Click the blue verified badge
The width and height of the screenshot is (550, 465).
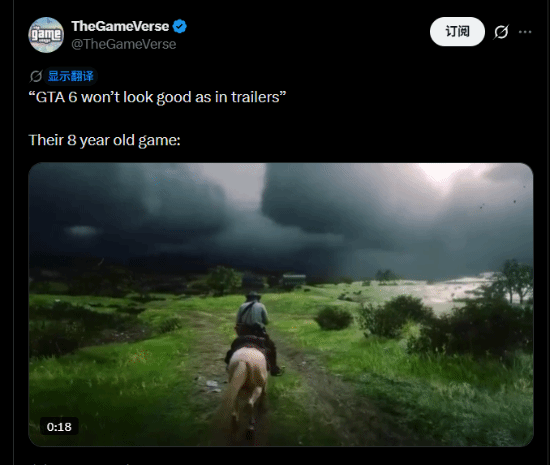click(180, 26)
